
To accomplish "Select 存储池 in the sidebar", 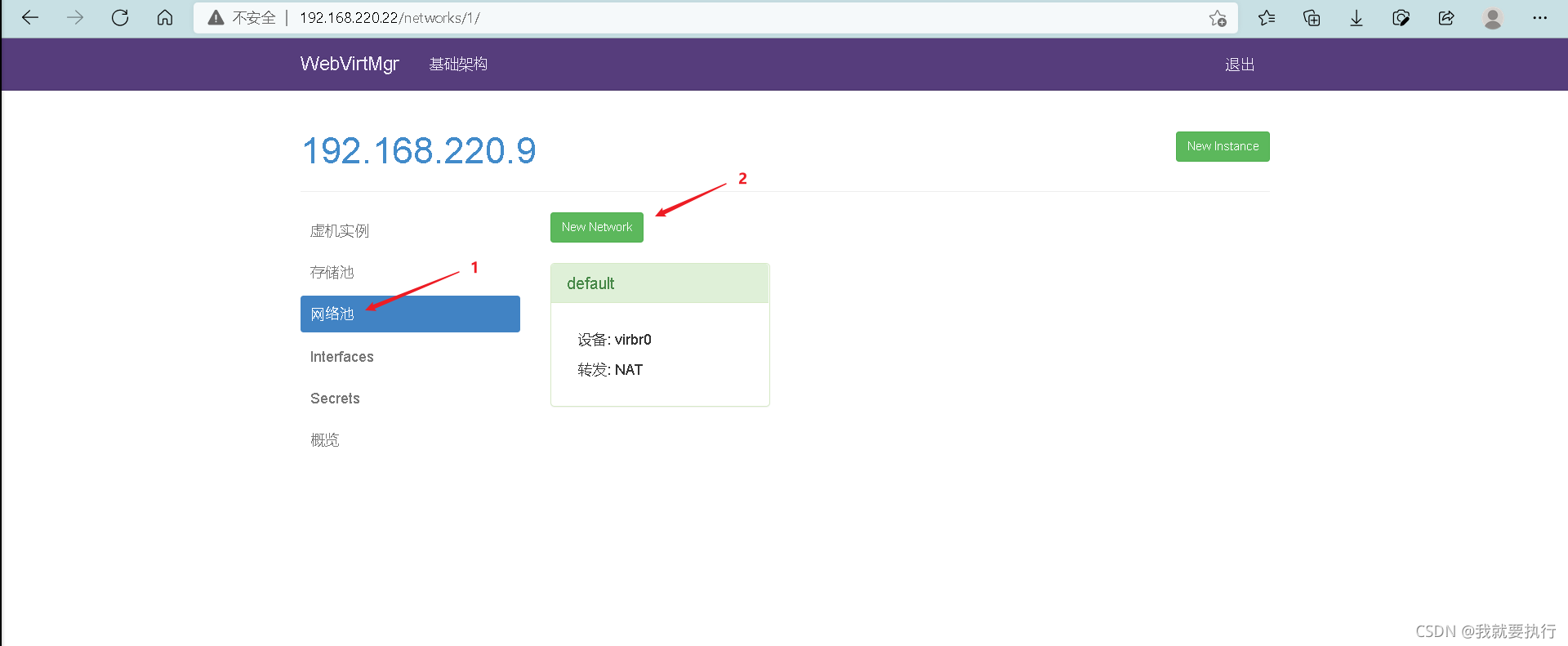I will pyautogui.click(x=410, y=272).
